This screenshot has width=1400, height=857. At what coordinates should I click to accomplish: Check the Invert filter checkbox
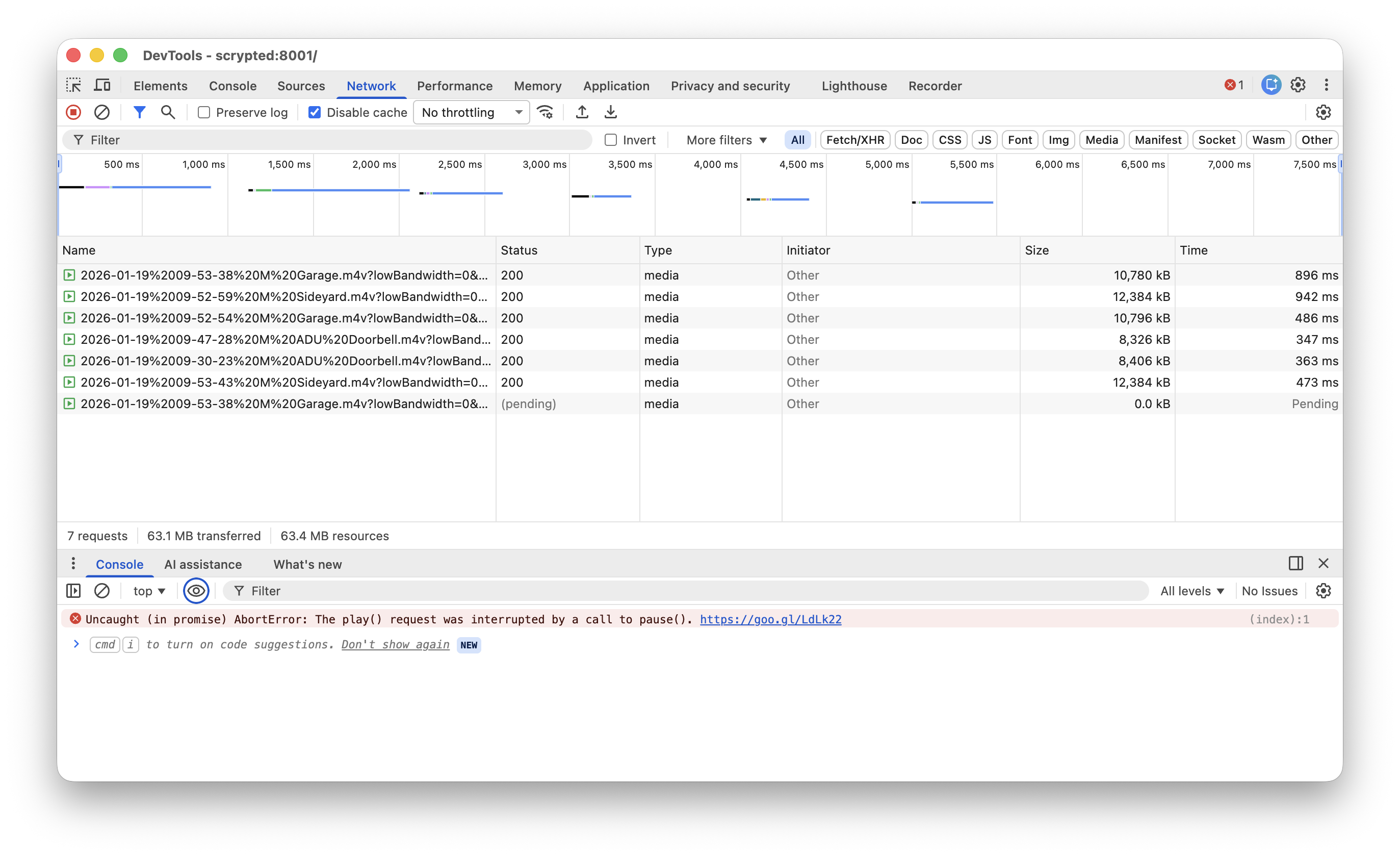point(611,140)
